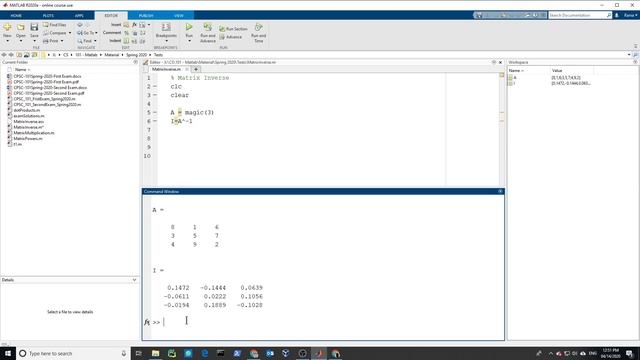Open Workspace panel actions menu icon
The image size is (640, 360).
coord(635,62)
